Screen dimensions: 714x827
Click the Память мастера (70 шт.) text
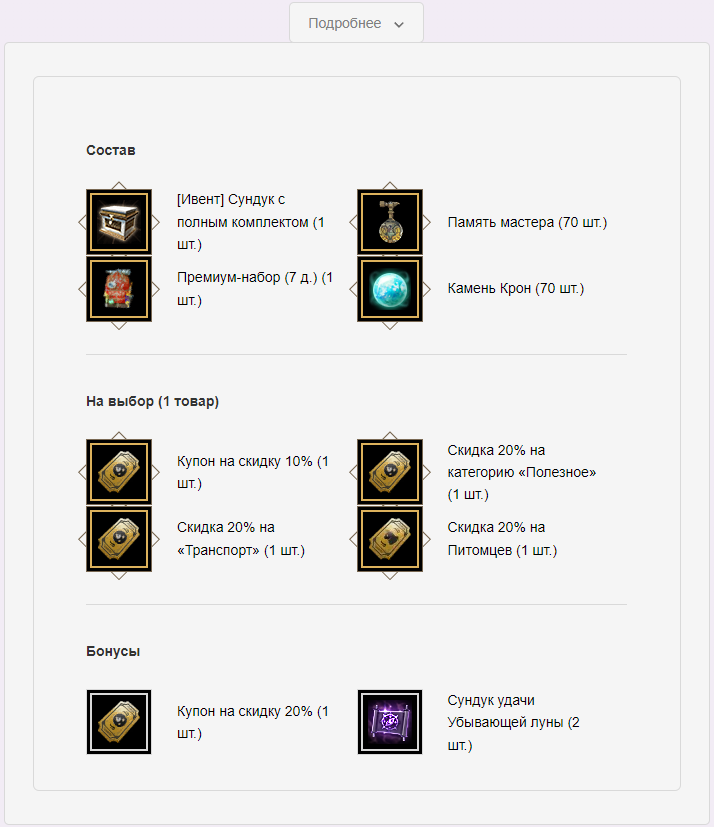[x=527, y=223]
